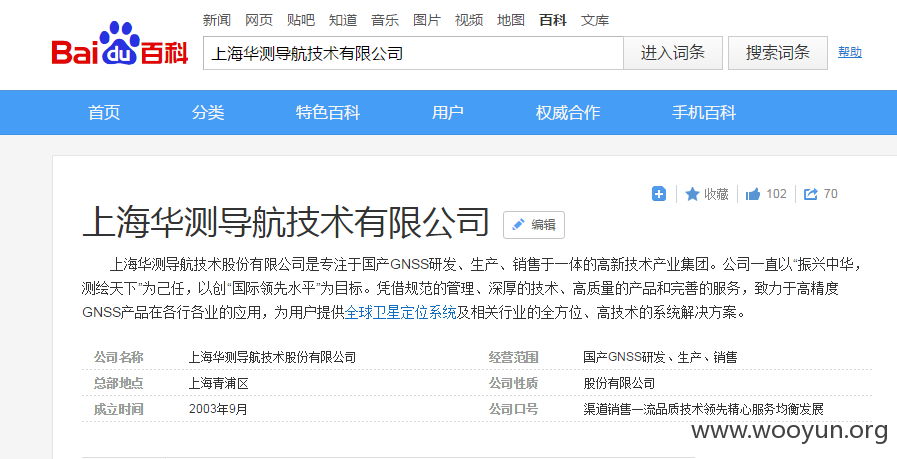
Task: Click the 公司口号 label
Action: point(513,409)
